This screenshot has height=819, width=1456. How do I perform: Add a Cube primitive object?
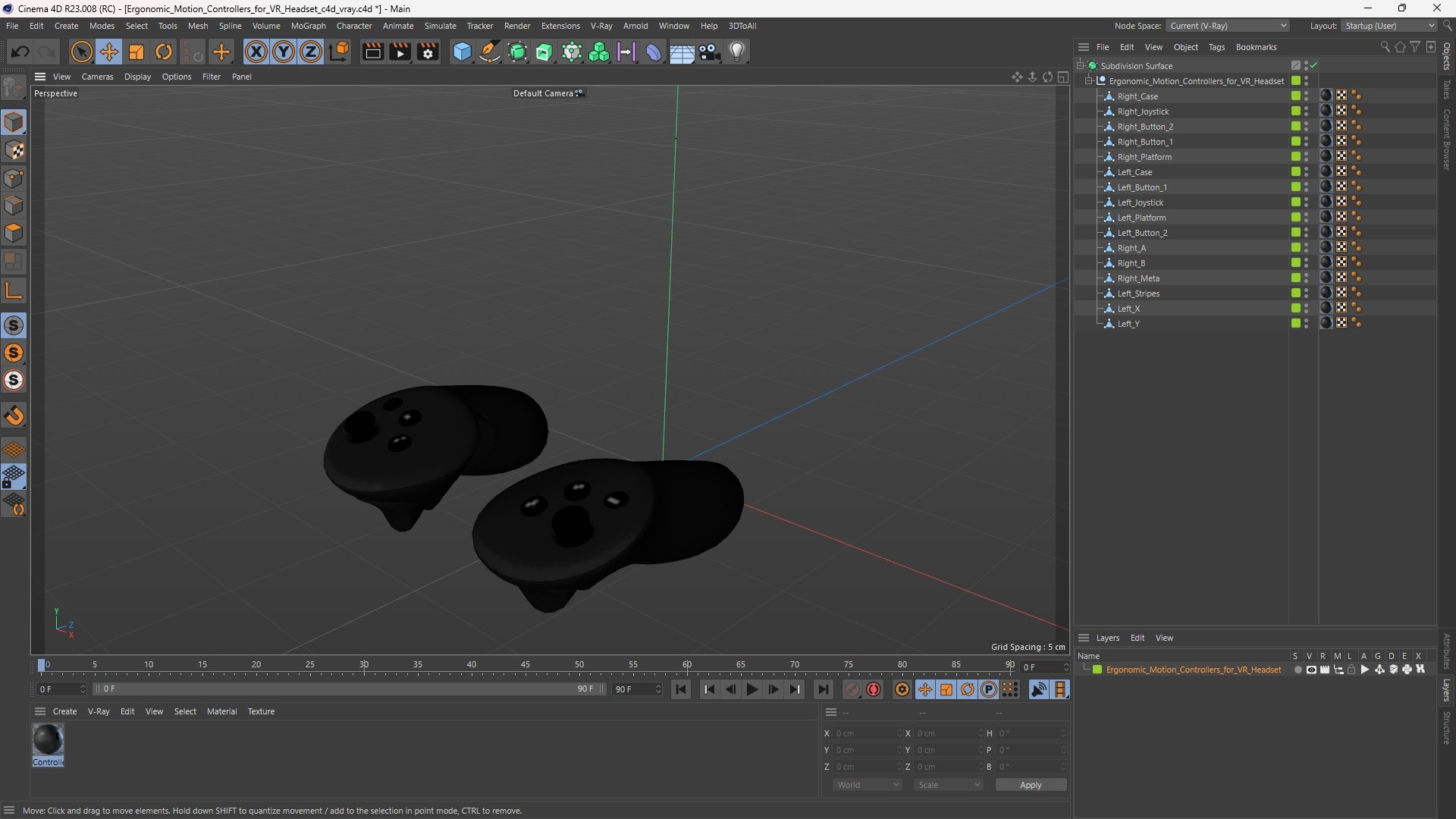(462, 52)
